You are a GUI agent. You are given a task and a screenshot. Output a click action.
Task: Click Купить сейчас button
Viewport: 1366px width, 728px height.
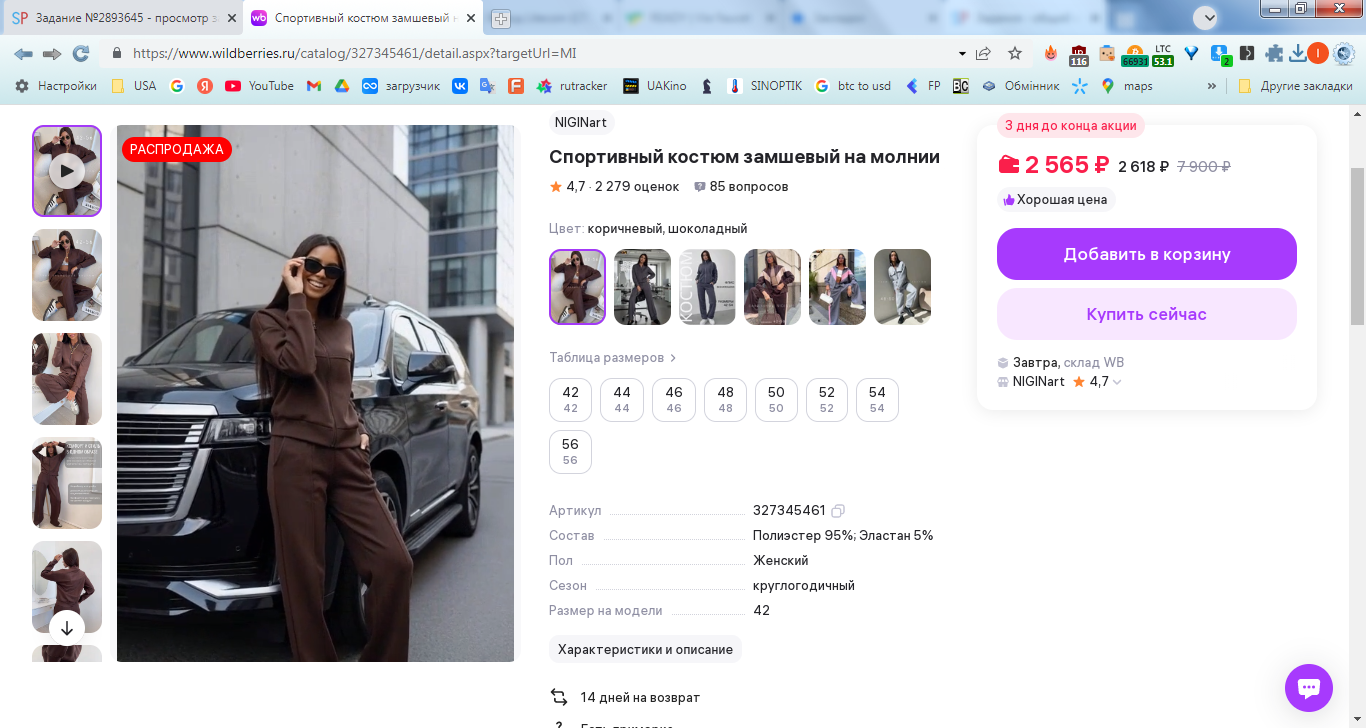pyautogui.click(x=1147, y=314)
